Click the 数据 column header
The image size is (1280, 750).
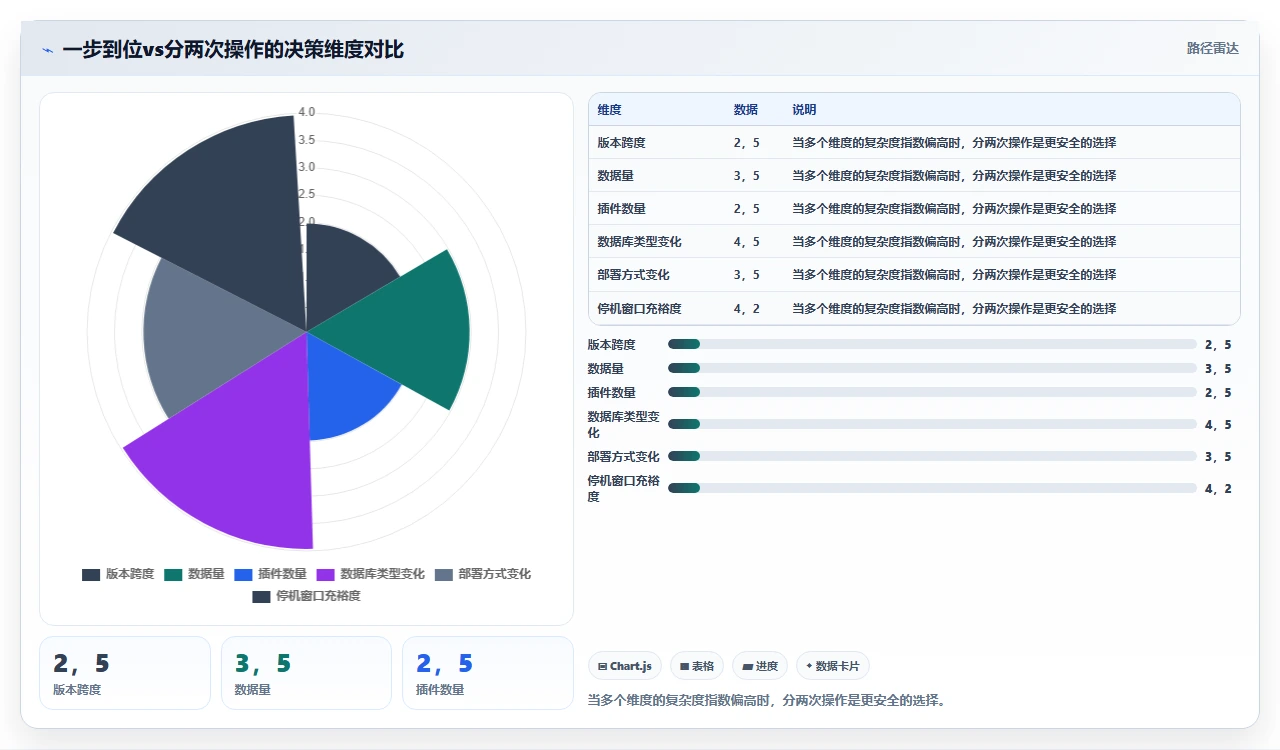(745, 110)
